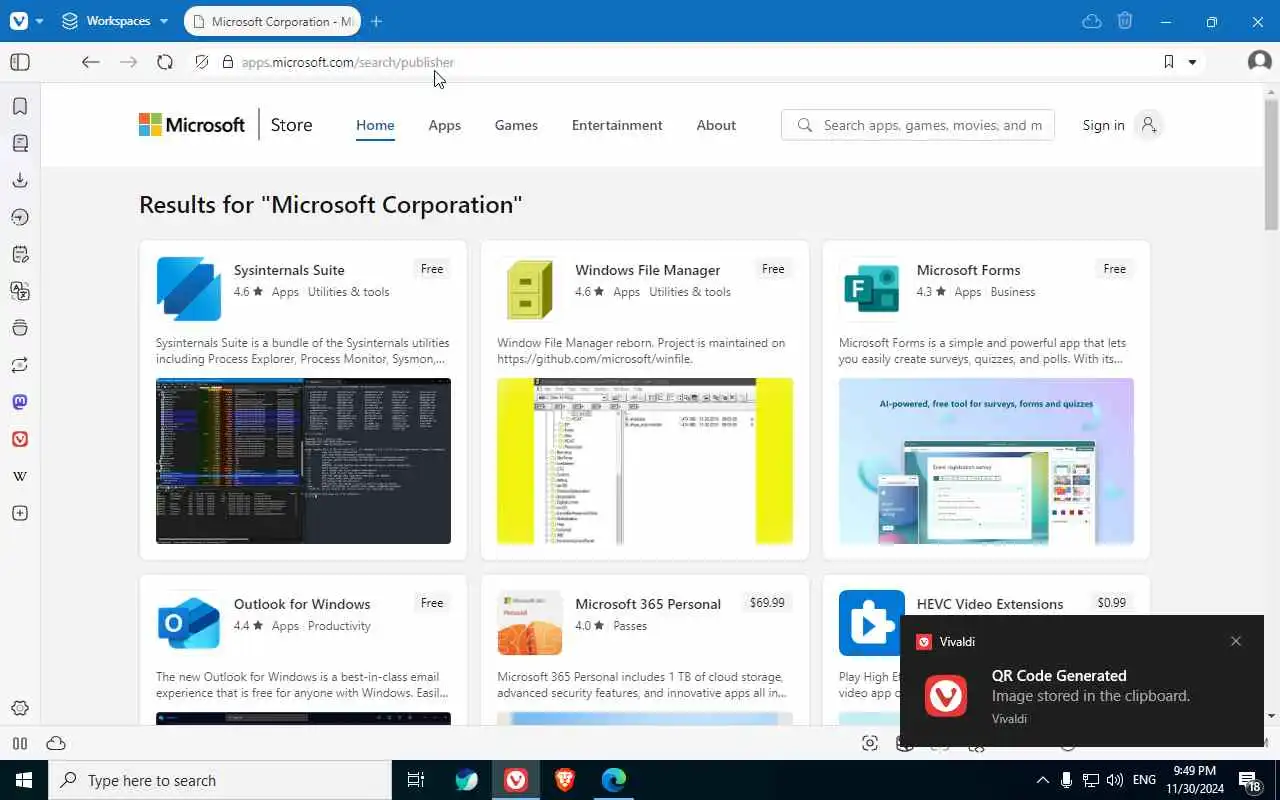Select the Apps navigation tab
Image resolution: width=1280 pixels, height=800 pixels.
click(x=445, y=125)
